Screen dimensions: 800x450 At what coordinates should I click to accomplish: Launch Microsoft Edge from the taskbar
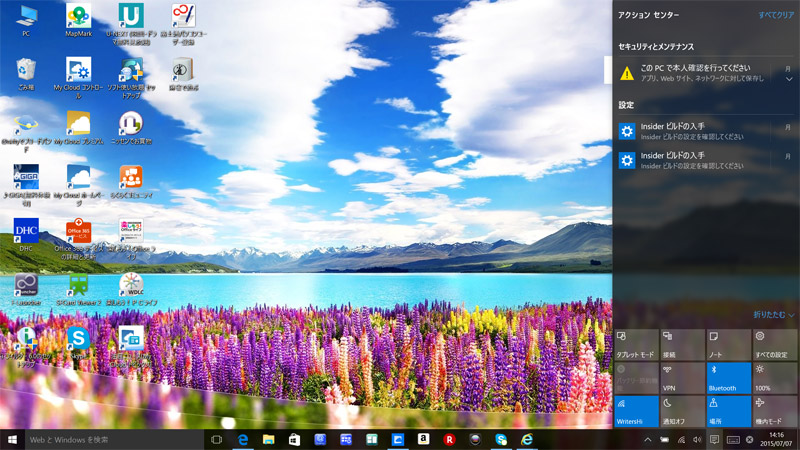[x=242, y=439]
